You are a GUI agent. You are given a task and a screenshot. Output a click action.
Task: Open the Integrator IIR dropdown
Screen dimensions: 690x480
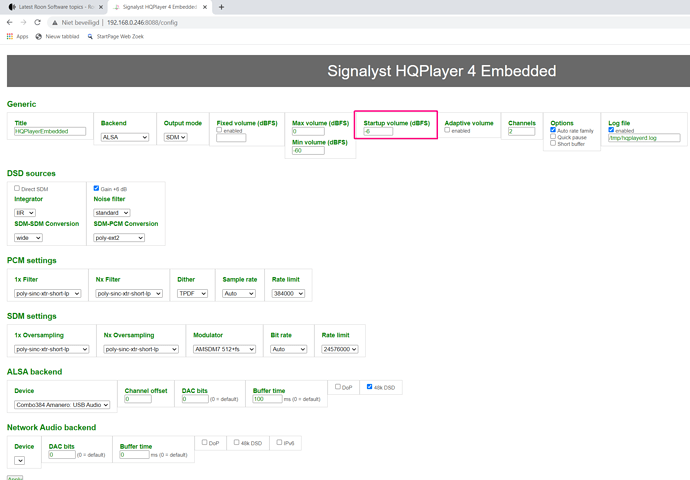(x=25, y=213)
